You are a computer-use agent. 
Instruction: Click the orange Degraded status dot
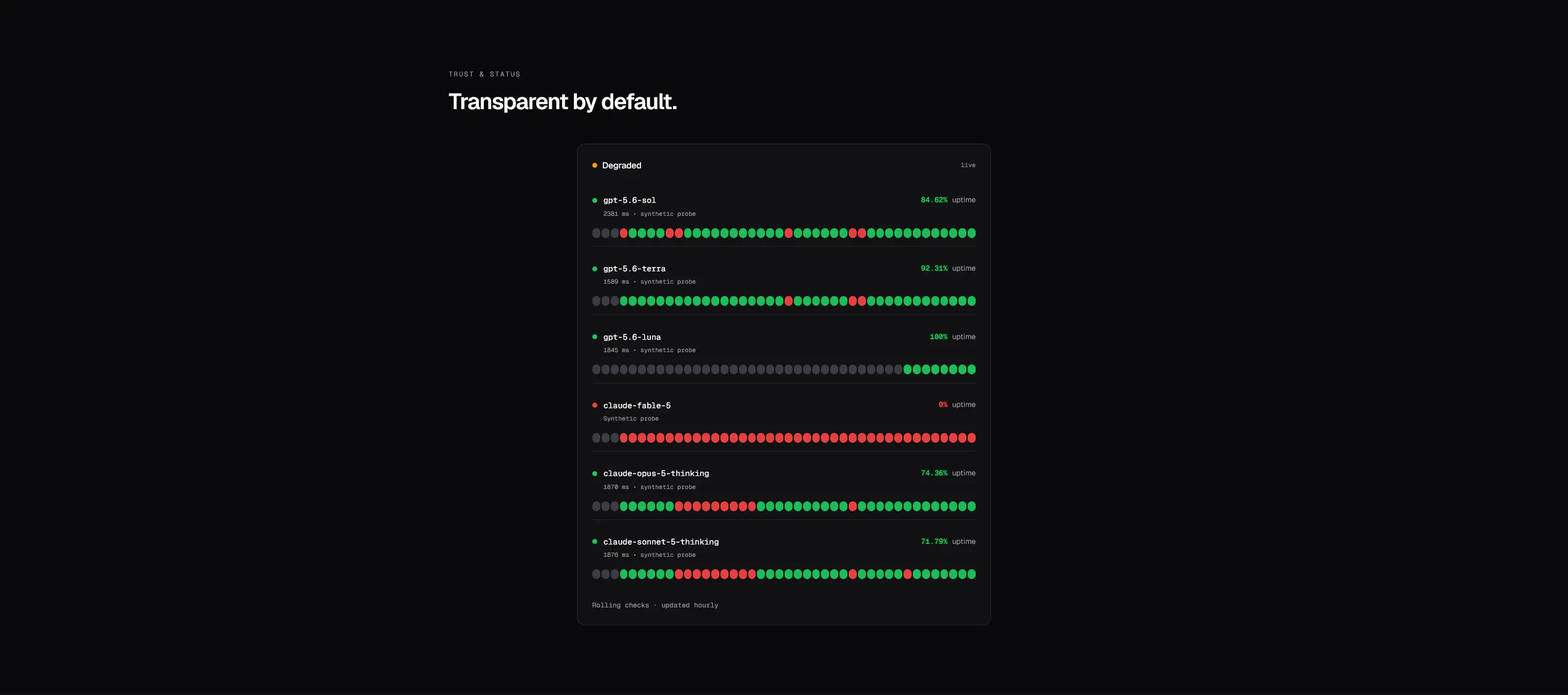point(595,165)
